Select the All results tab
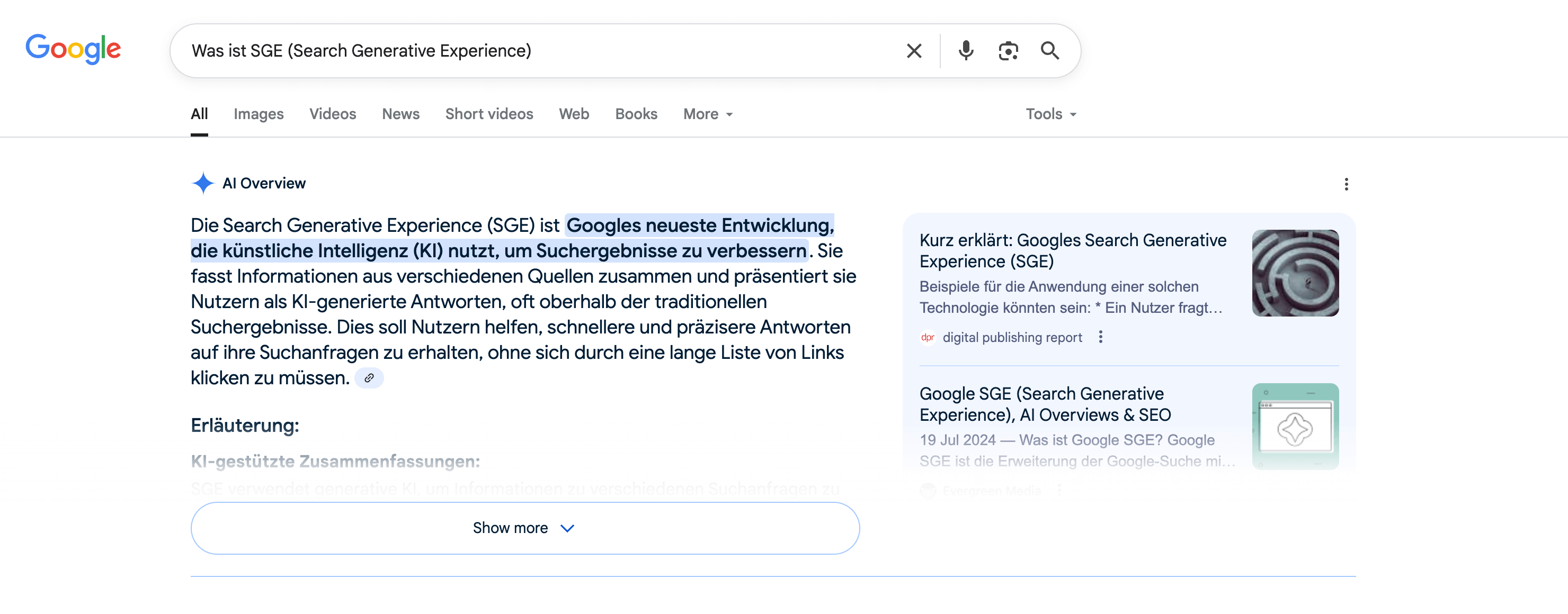The width and height of the screenshot is (1568, 614). [x=199, y=114]
